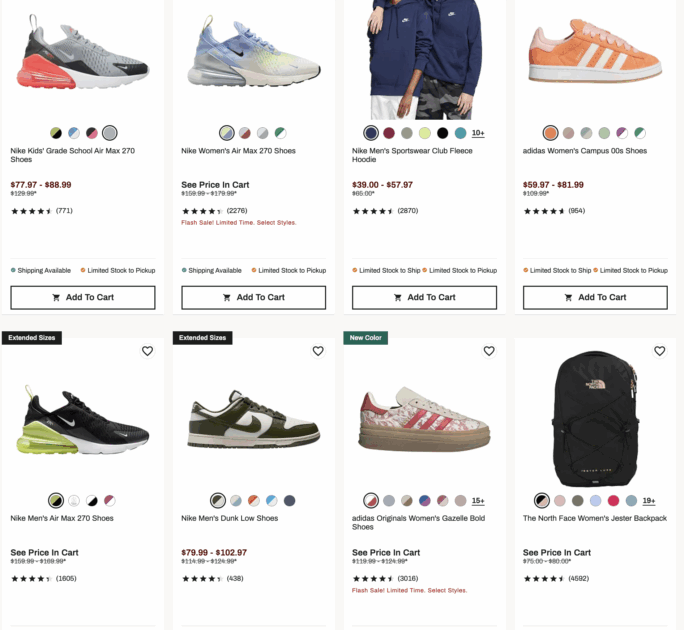
Task: Choose orange swatch for adidas Campus 00s
Action: click(550, 133)
